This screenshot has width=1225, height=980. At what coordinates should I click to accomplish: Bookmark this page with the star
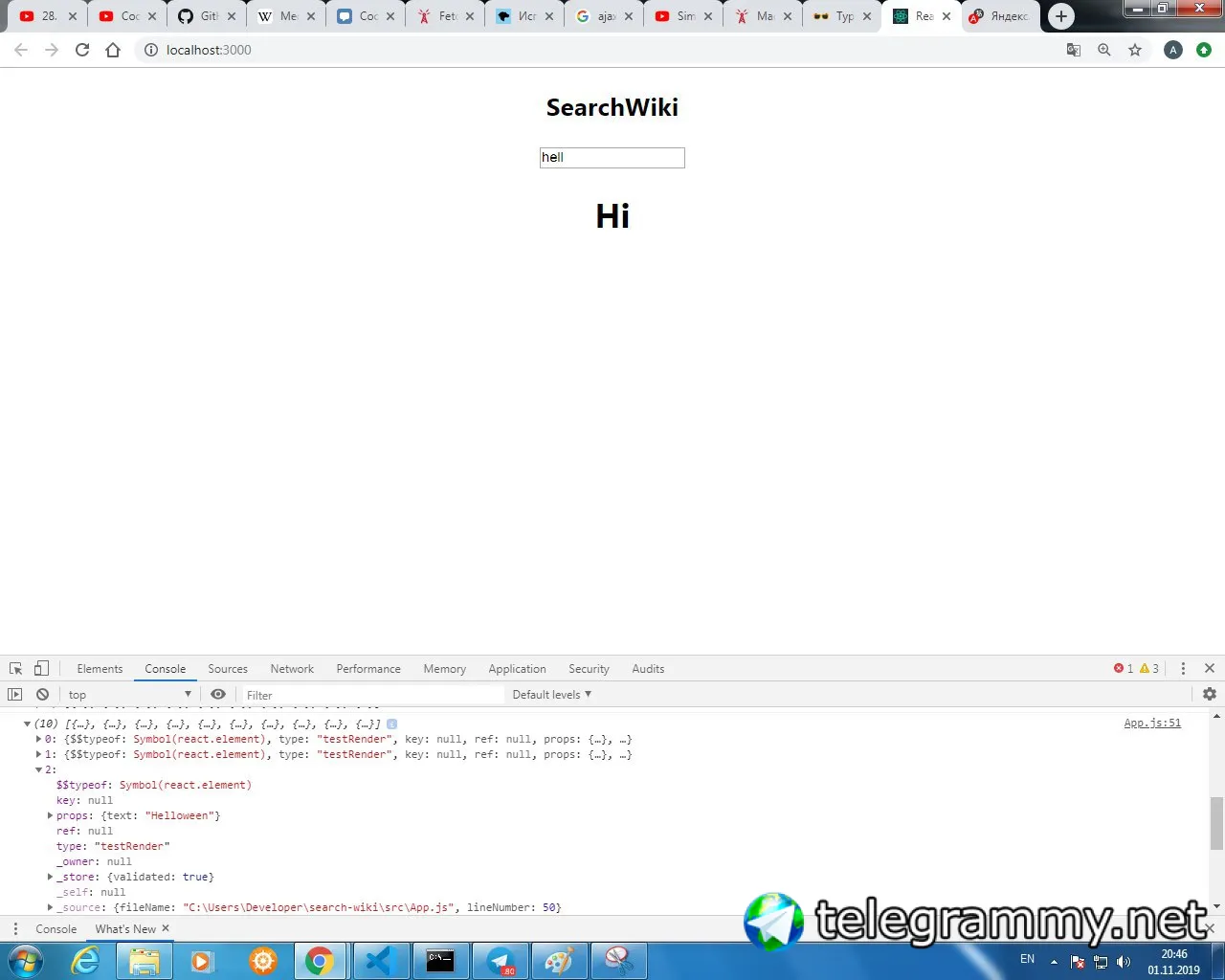point(1135,50)
